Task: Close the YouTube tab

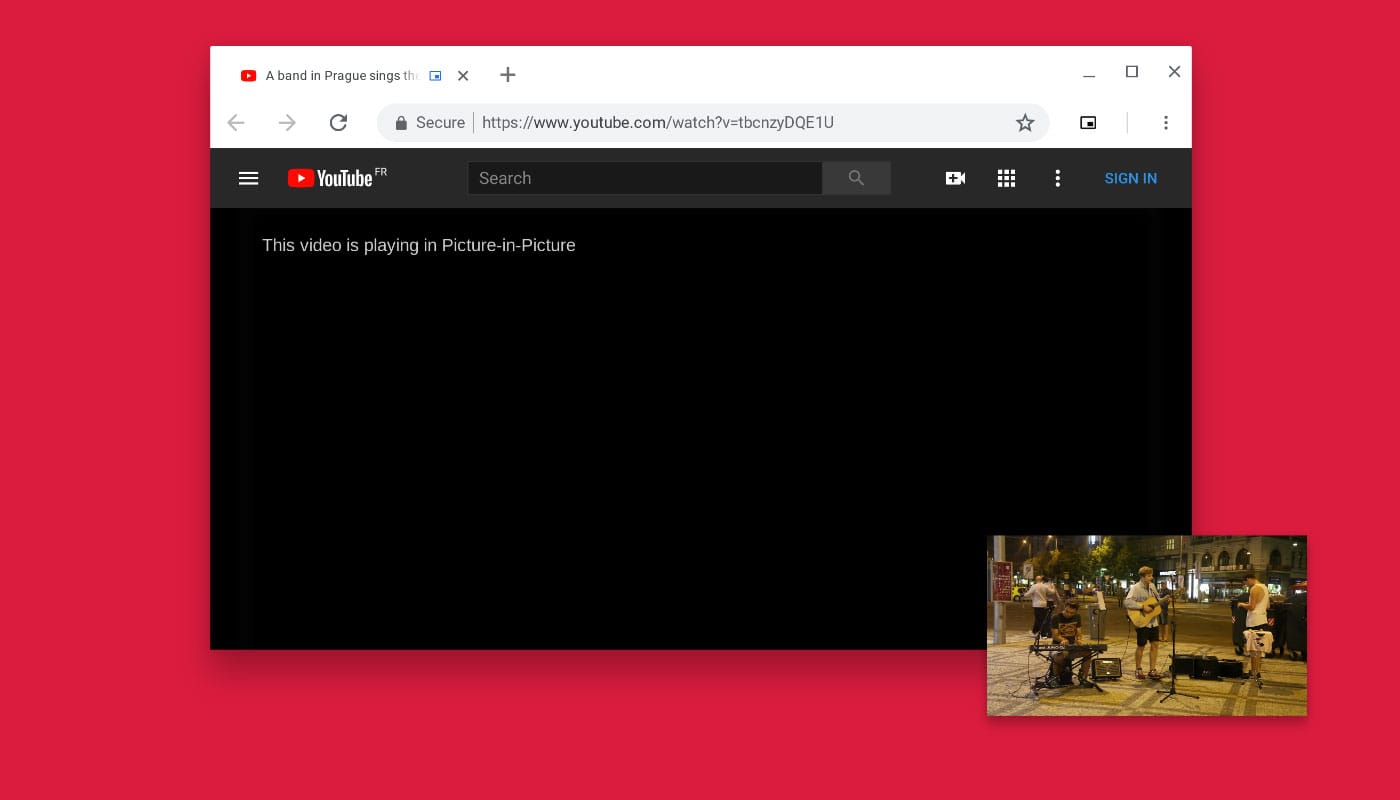Action: [463, 75]
